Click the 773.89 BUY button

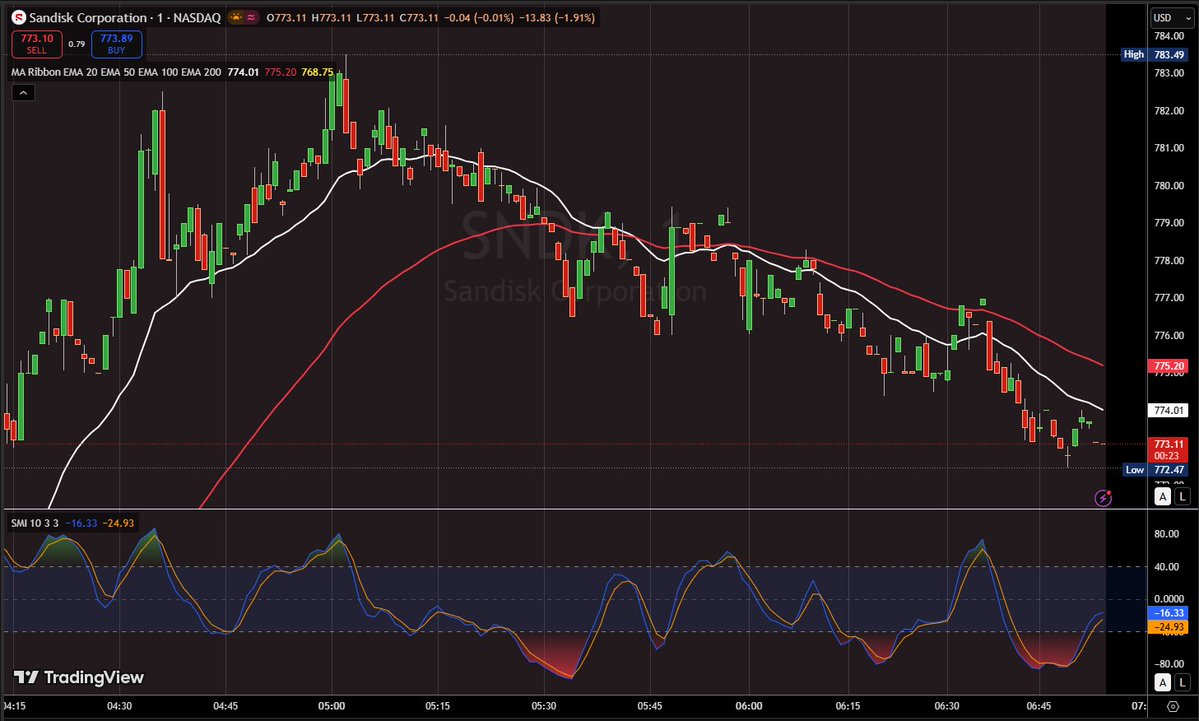click(116, 44)
